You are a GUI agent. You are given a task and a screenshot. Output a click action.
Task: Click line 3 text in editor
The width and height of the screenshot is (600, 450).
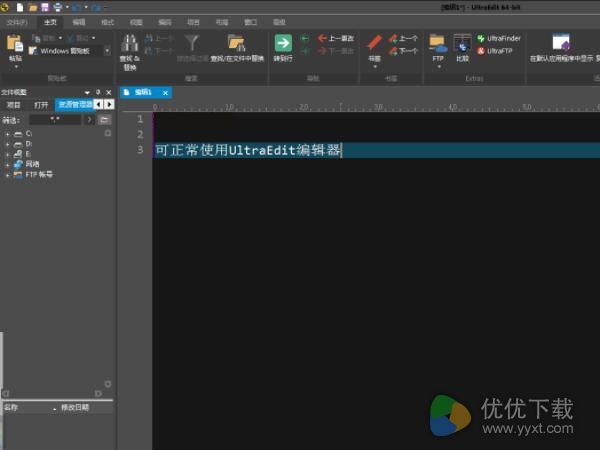click(x=248, y=150)
